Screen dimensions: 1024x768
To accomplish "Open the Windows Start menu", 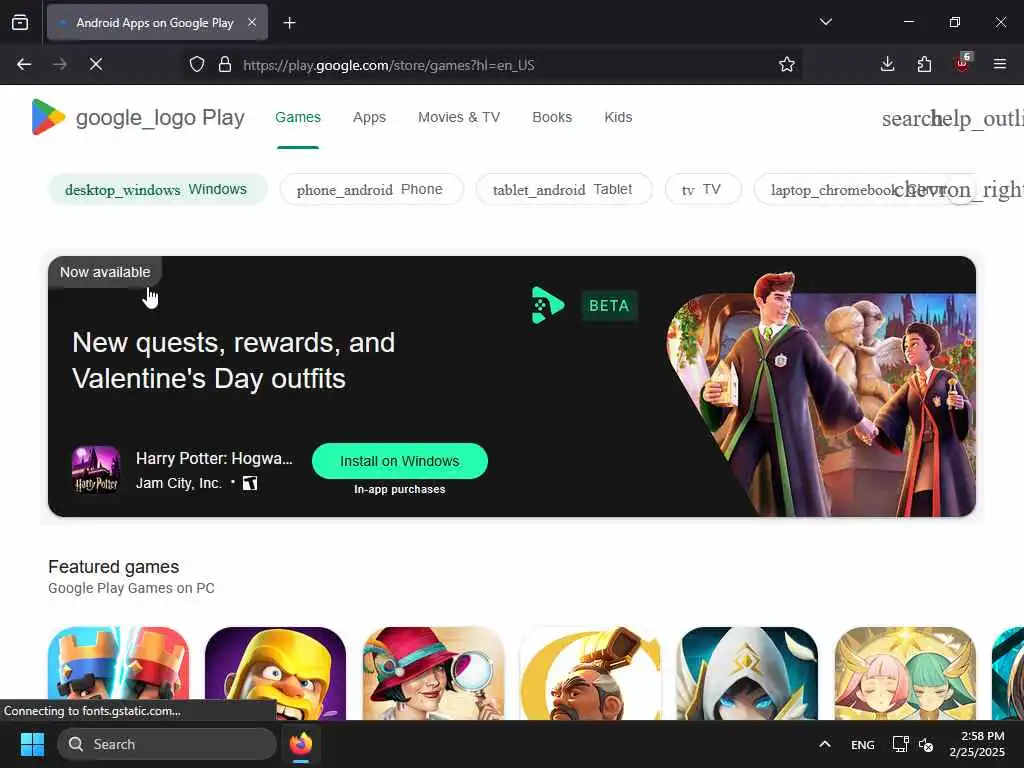I will click(x=32, y=744).
